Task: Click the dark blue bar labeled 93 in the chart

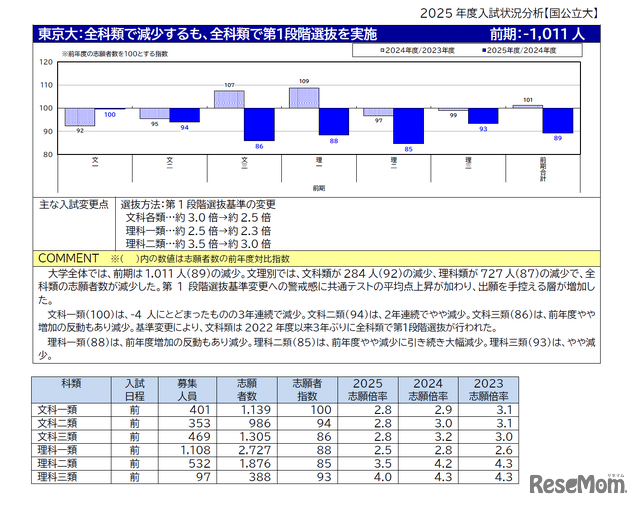Action: click(483, 116)
